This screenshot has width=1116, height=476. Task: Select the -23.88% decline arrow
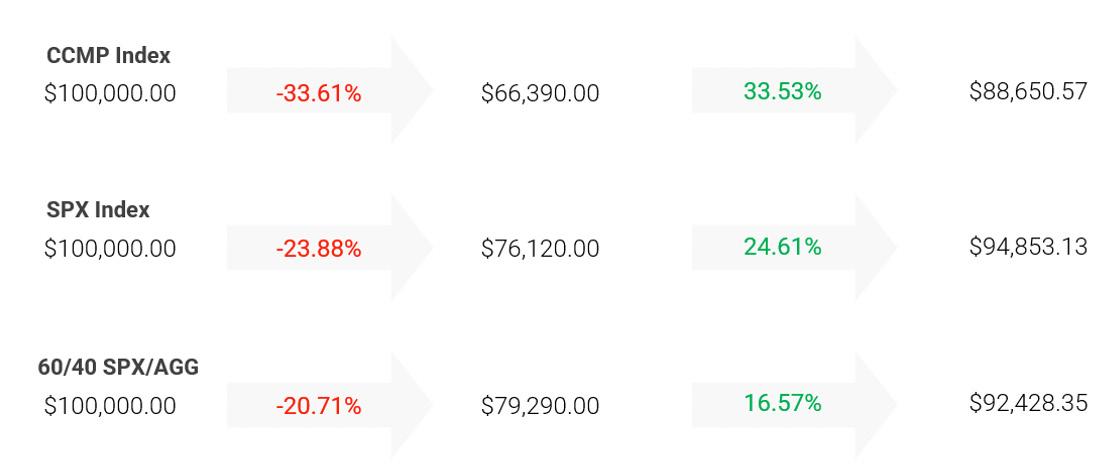(x=330, y=247)
